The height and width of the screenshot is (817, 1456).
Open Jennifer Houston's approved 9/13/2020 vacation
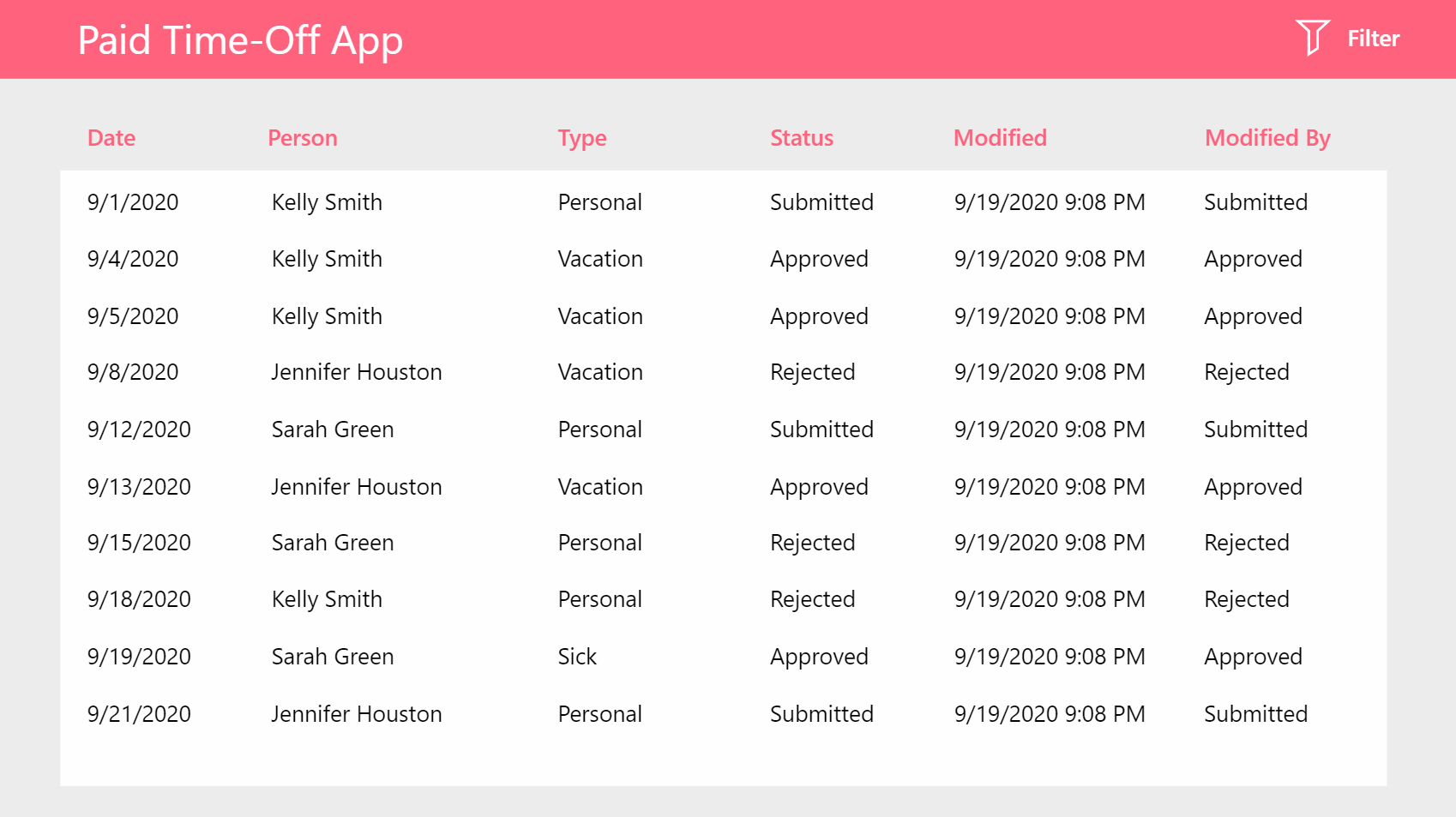600,486
